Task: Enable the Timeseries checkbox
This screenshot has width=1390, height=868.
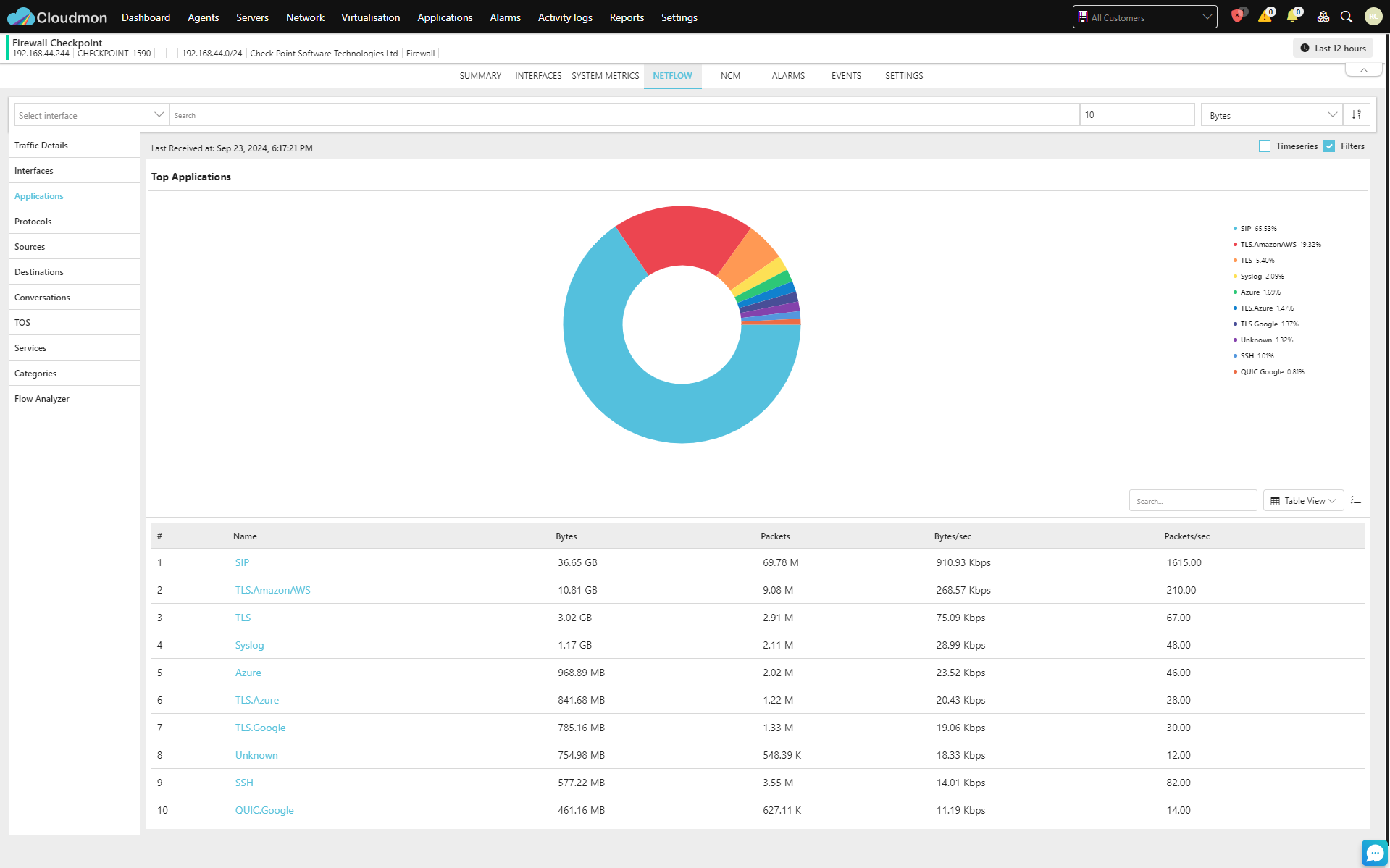Action: pos(1265,146)
